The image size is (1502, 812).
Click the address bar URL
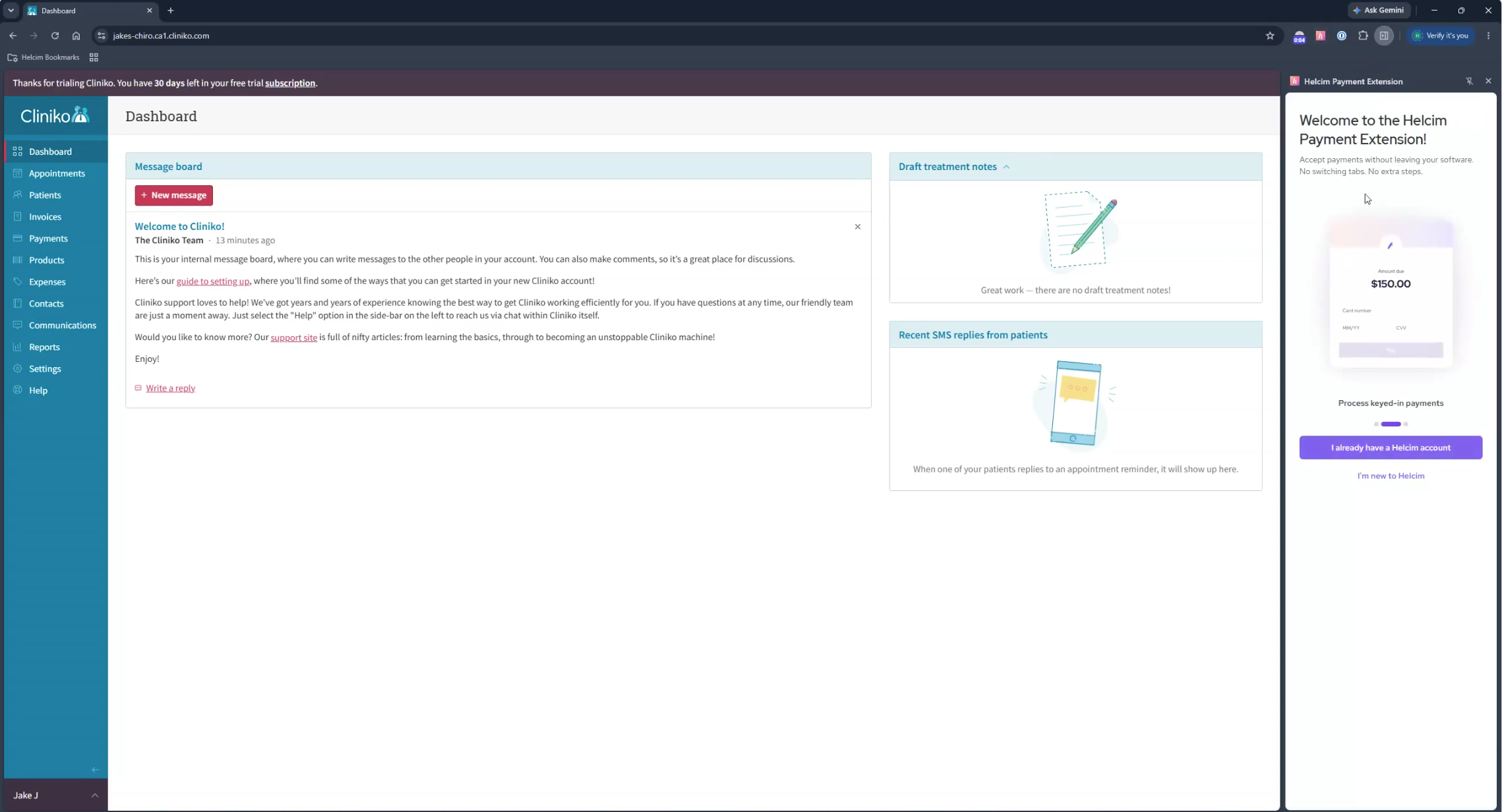pyautogui.click(x=161, y=36)
